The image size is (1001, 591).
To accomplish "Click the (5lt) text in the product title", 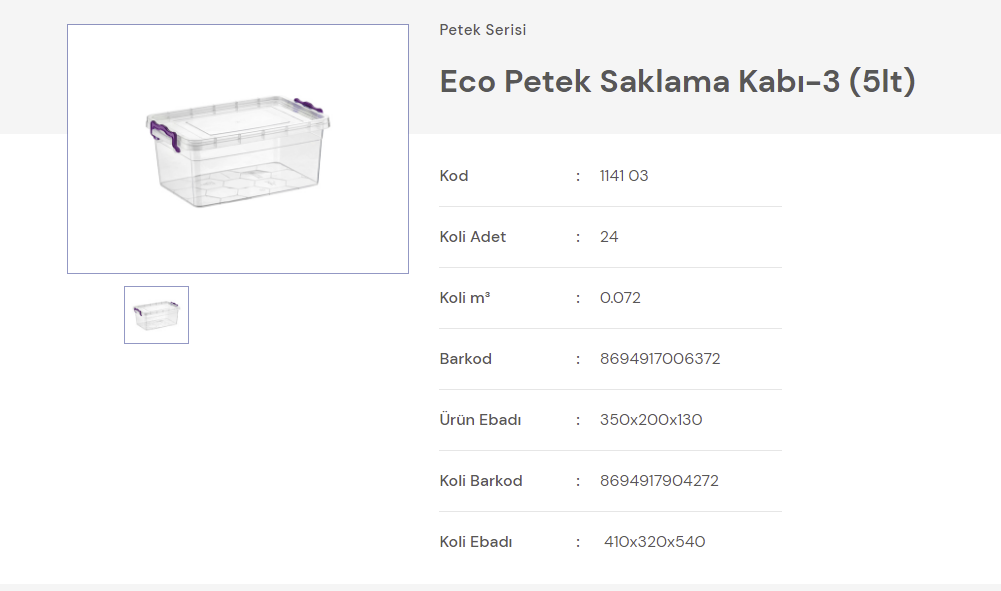I will click(882, 82).
